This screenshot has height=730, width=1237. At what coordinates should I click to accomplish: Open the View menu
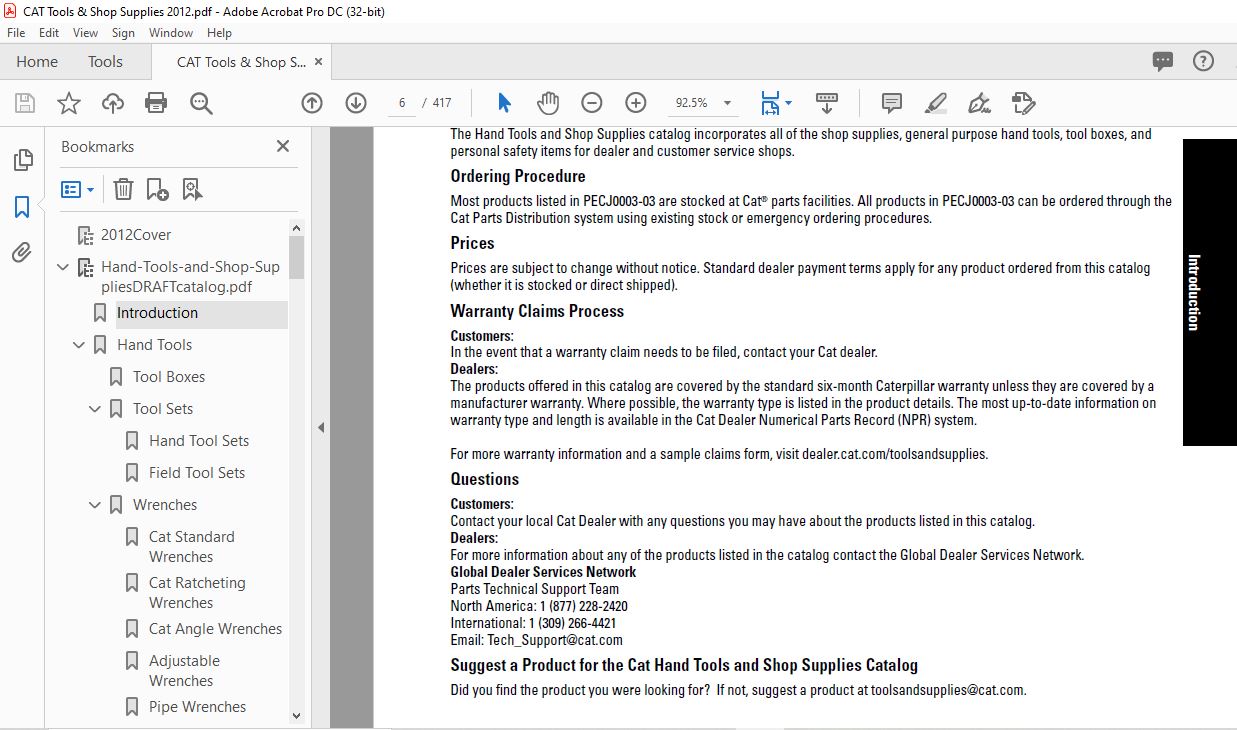pyautogui.click(x=86, y=33)
